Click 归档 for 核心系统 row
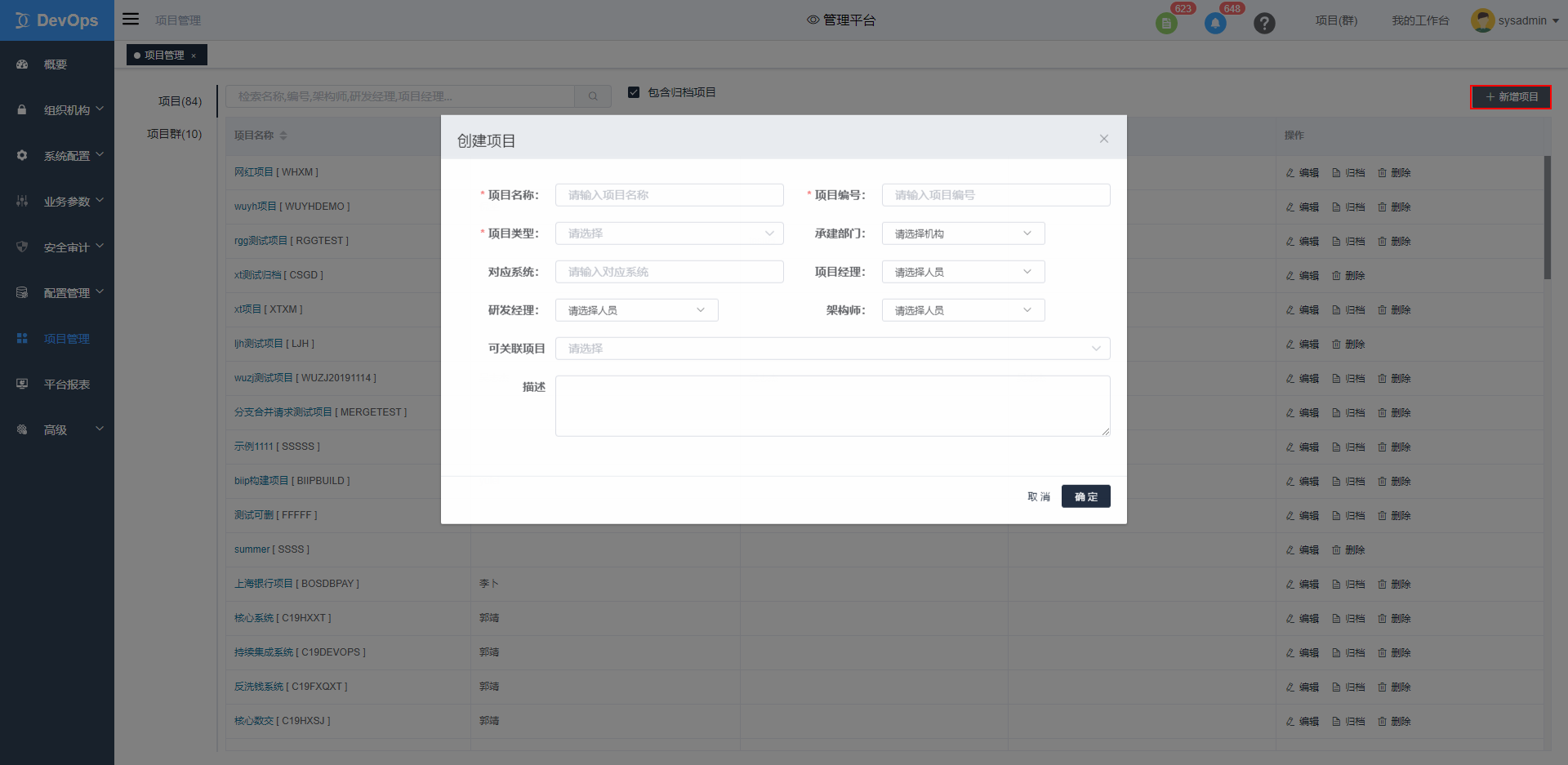Viewport: 1568px width, 765px height. point(1348,619)
